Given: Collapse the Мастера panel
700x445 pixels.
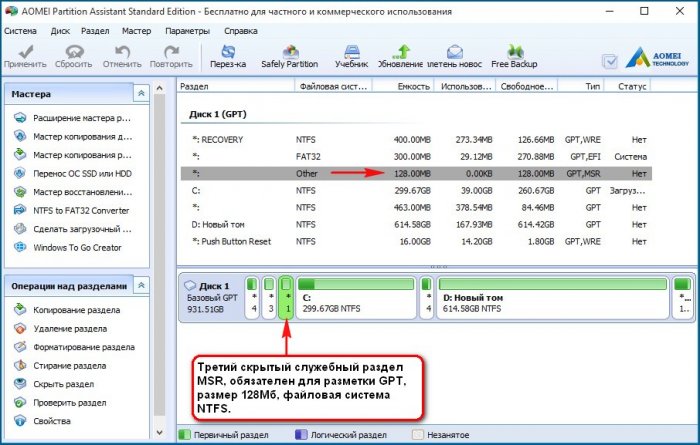Looking at the screenshot, I should 141,93.
